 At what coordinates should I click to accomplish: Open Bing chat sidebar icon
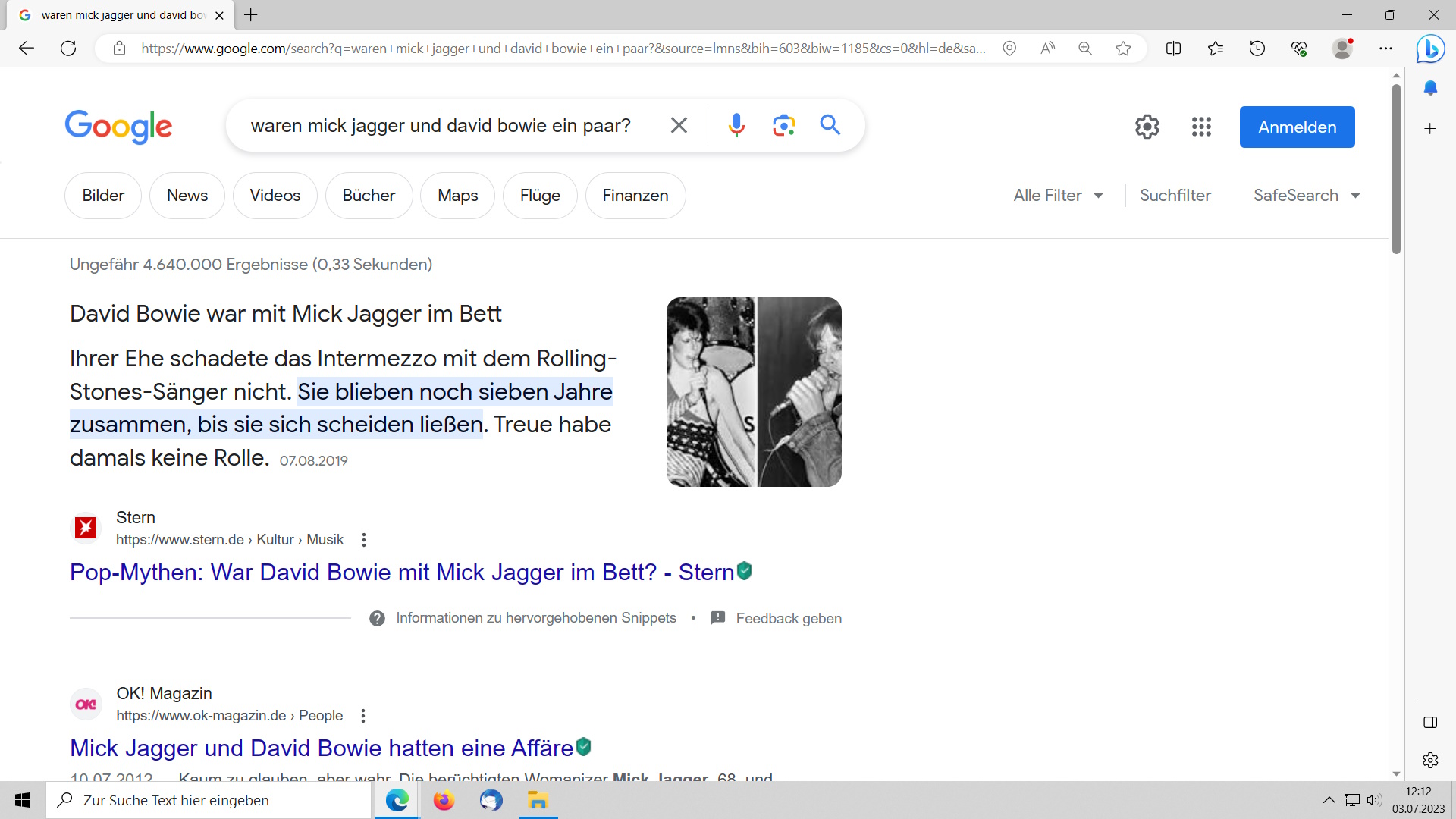point(1430,49)
